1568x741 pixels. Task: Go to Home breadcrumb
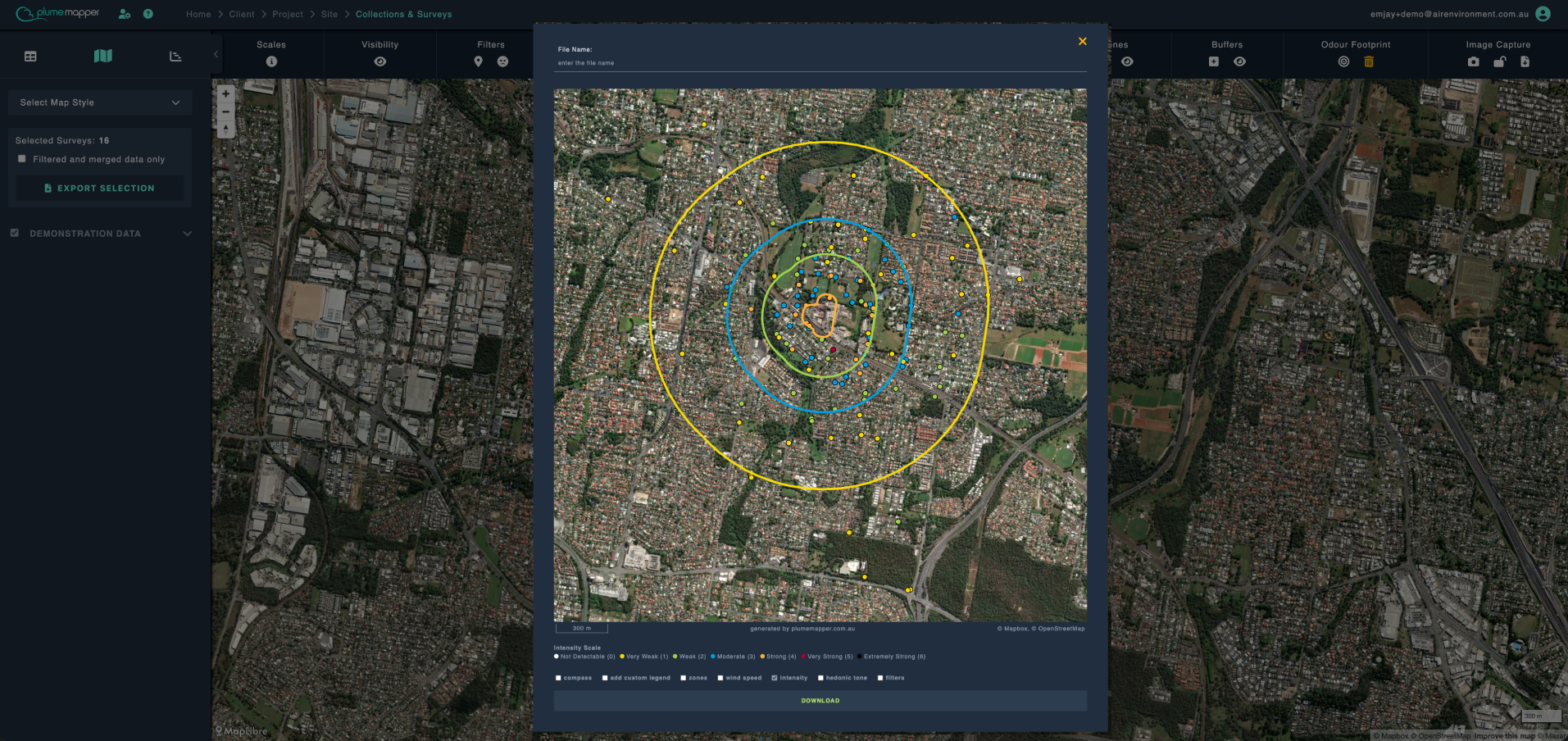pos(198,14)
